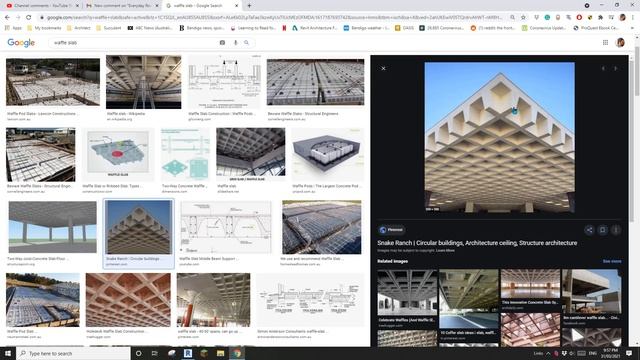Open the Revit Architecture bookmark
Screen dimensions: 640x360
pyautogui.click(x=314, y=28)
